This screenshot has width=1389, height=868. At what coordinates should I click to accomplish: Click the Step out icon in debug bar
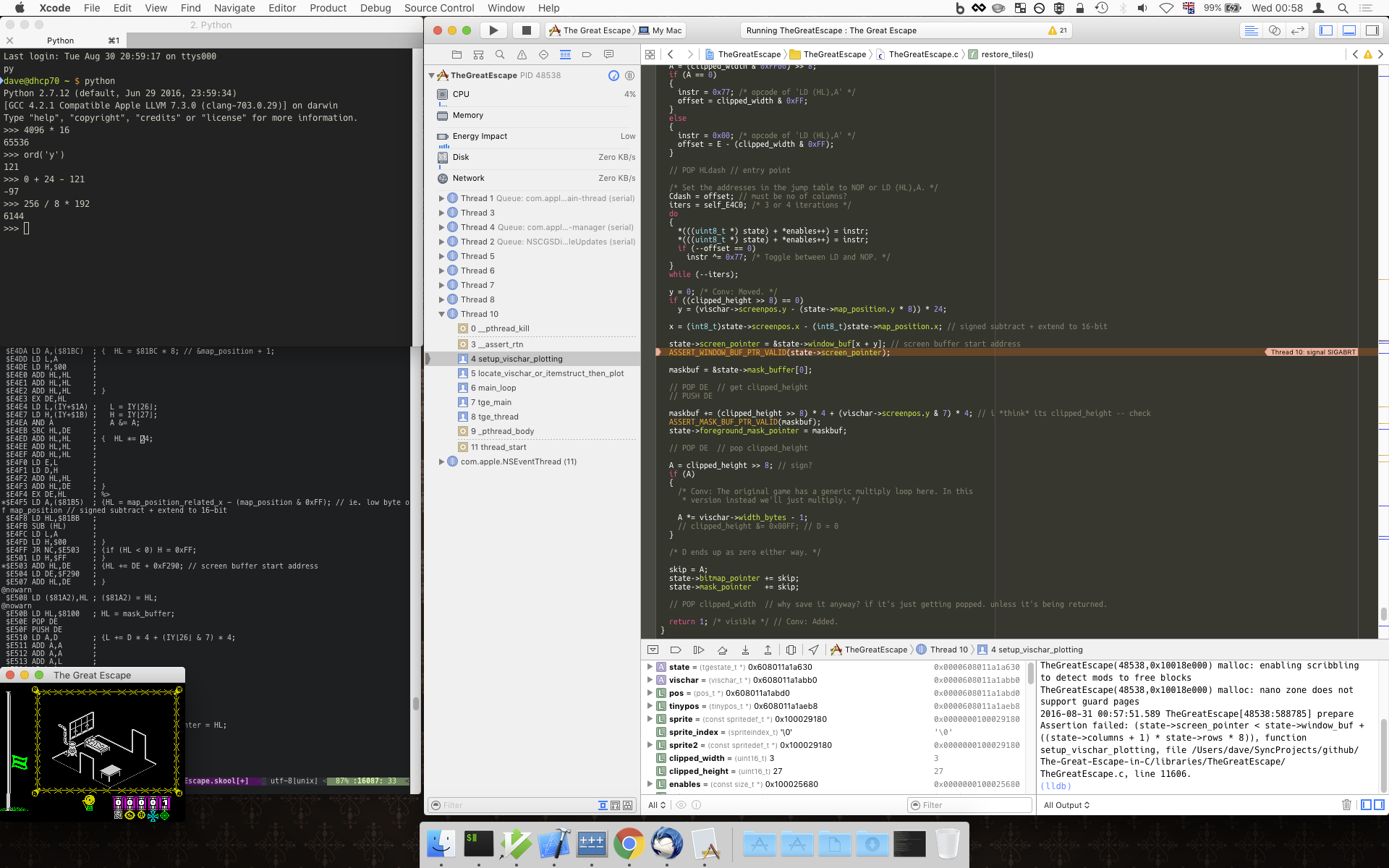coord(768,650)
